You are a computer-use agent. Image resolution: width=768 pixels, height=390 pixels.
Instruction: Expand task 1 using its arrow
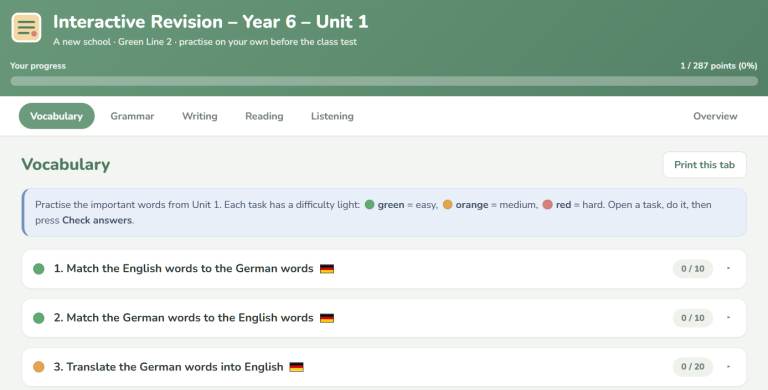coord(729,268)
